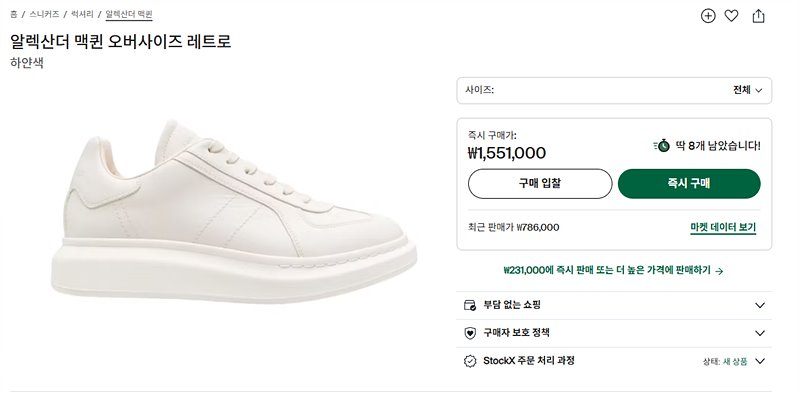Click the stopwatch icon beside stock notice
The image size is (800, 393).
(662, 146)
